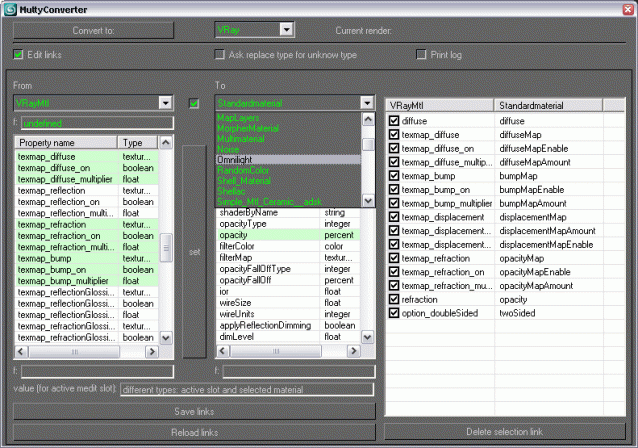
Task: Select opacity in To property list
Action: click(288, 235)
